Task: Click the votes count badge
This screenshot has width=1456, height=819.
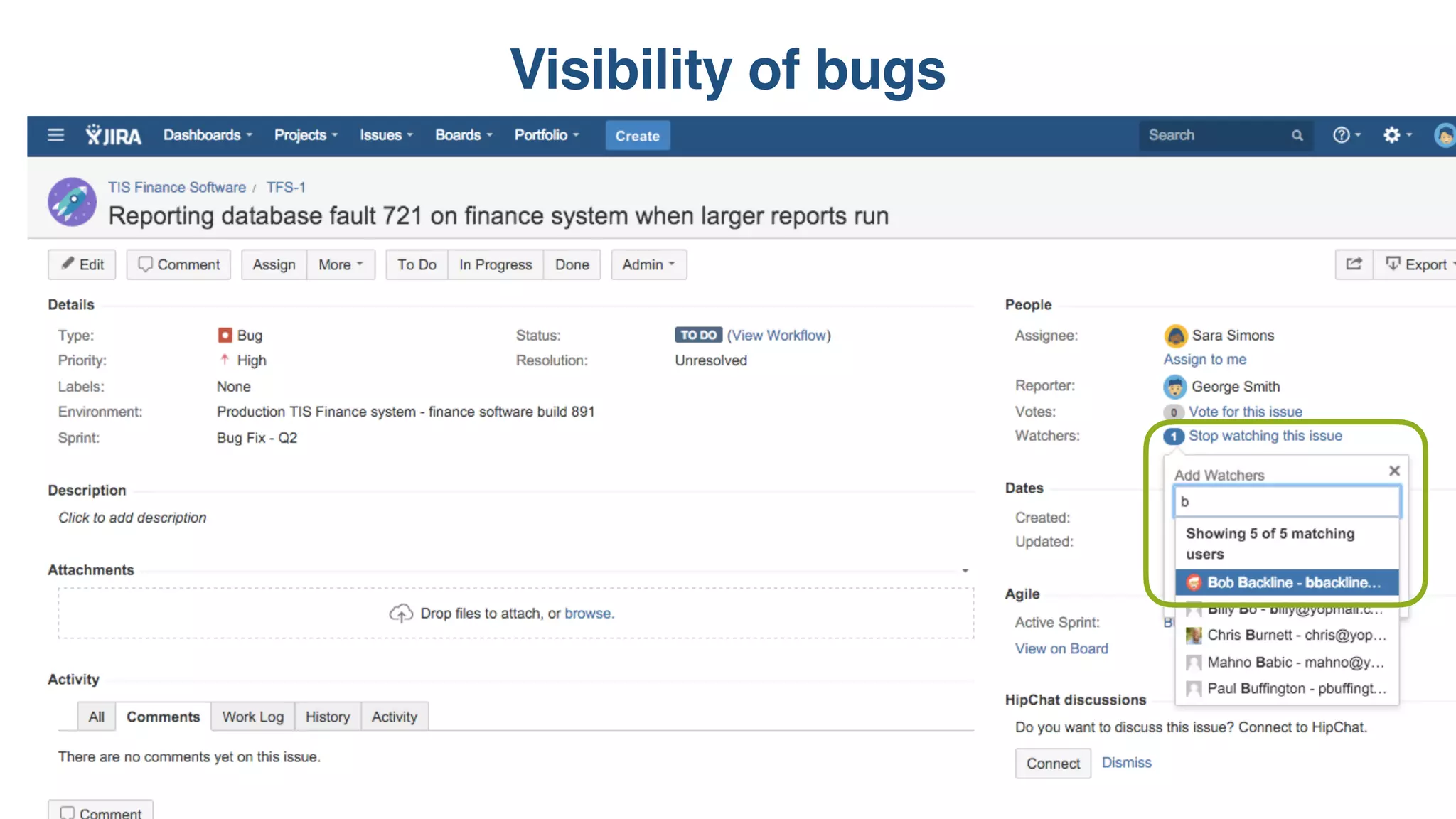Action: pyautogui.click(x=1173, y=412)
